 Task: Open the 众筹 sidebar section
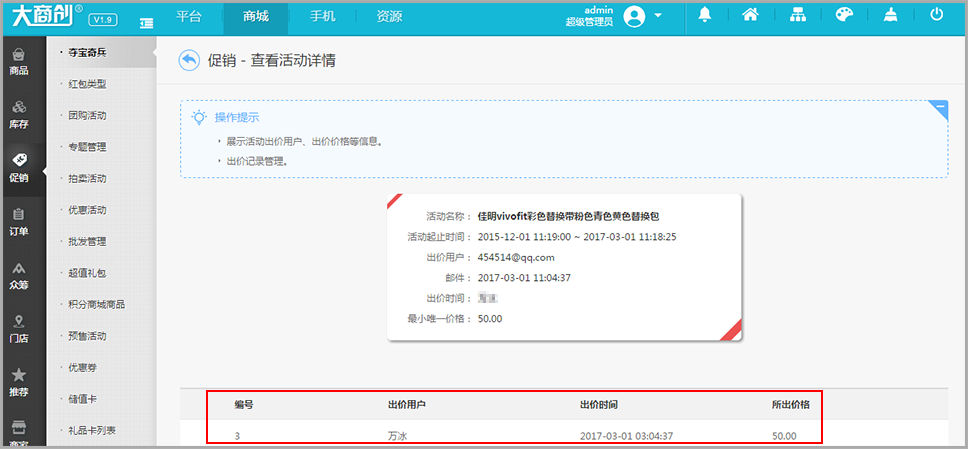19,277
